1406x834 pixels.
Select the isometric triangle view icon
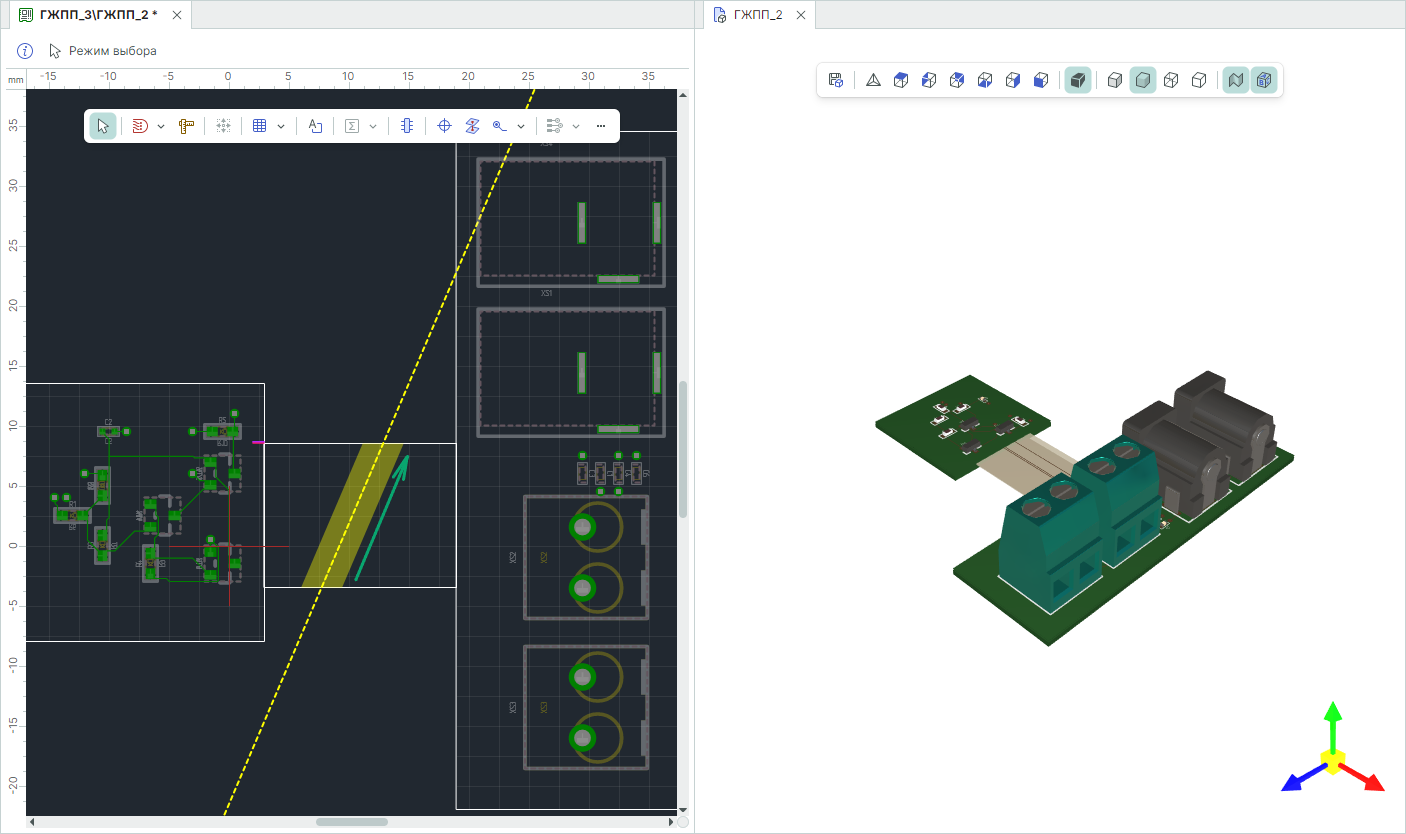(x=873, y=80)
